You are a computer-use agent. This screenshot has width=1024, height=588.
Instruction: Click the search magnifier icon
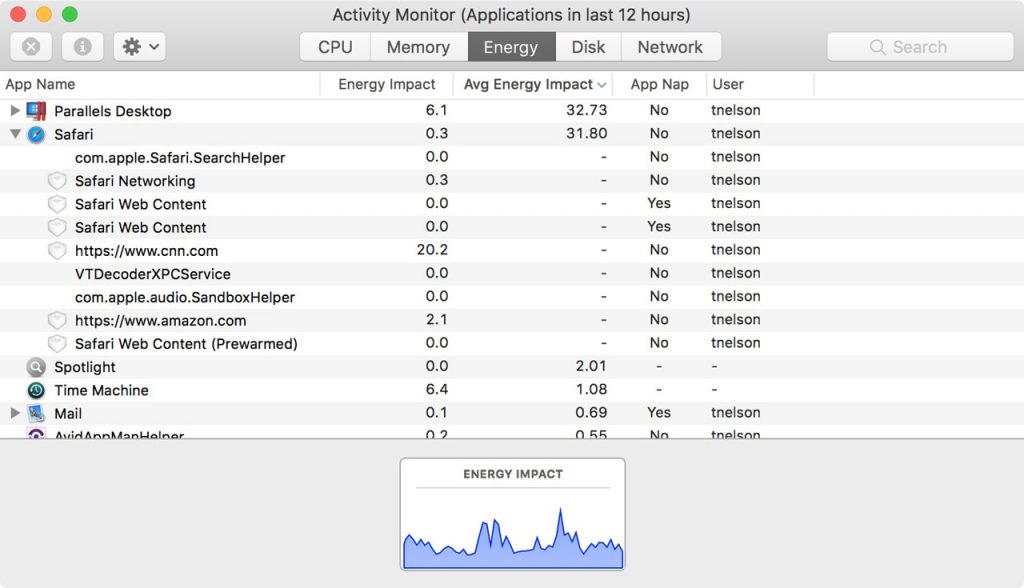878,47
